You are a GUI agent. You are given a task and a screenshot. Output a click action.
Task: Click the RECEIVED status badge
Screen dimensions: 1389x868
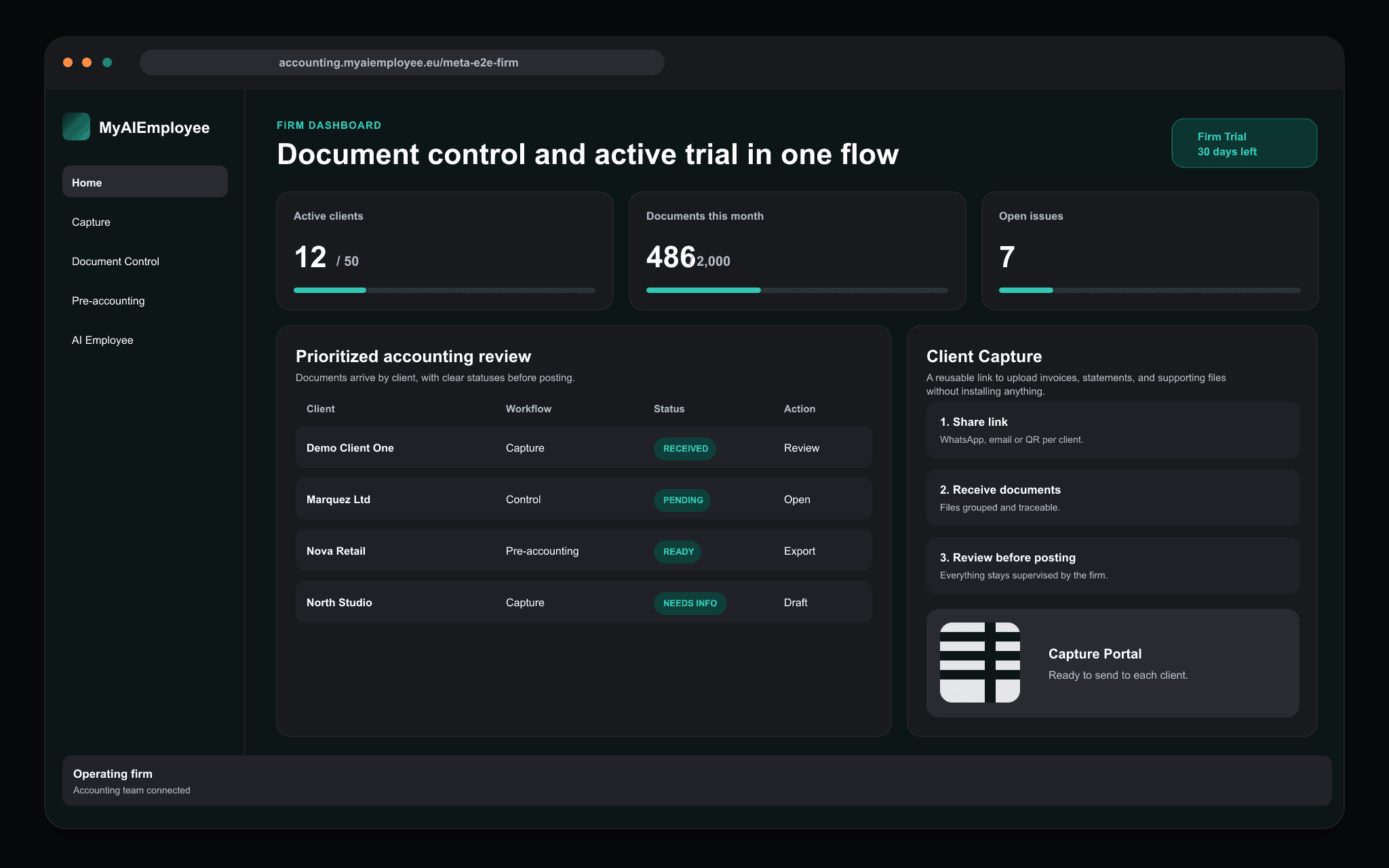tap(685, 449)
